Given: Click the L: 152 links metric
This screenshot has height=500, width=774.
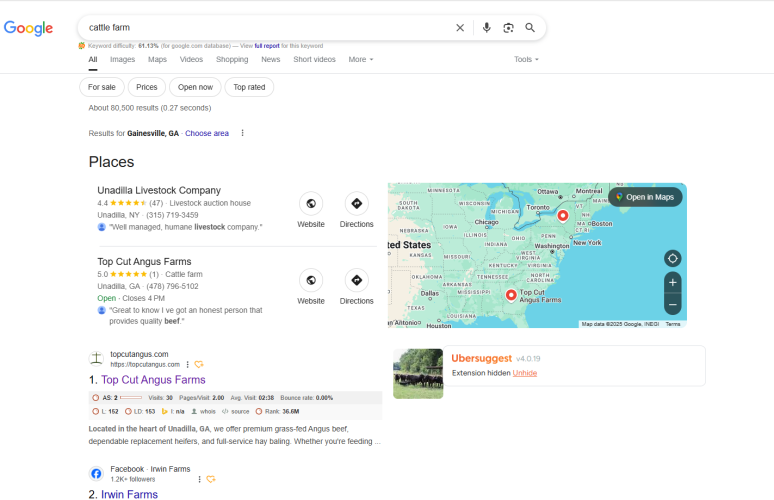Looking at the screenshot, I should [x=105, y=411].
